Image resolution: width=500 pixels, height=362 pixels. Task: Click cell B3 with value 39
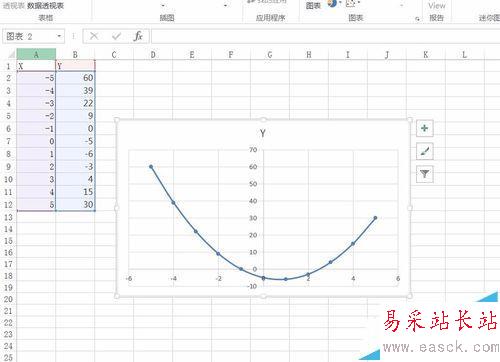coord(75,91)
